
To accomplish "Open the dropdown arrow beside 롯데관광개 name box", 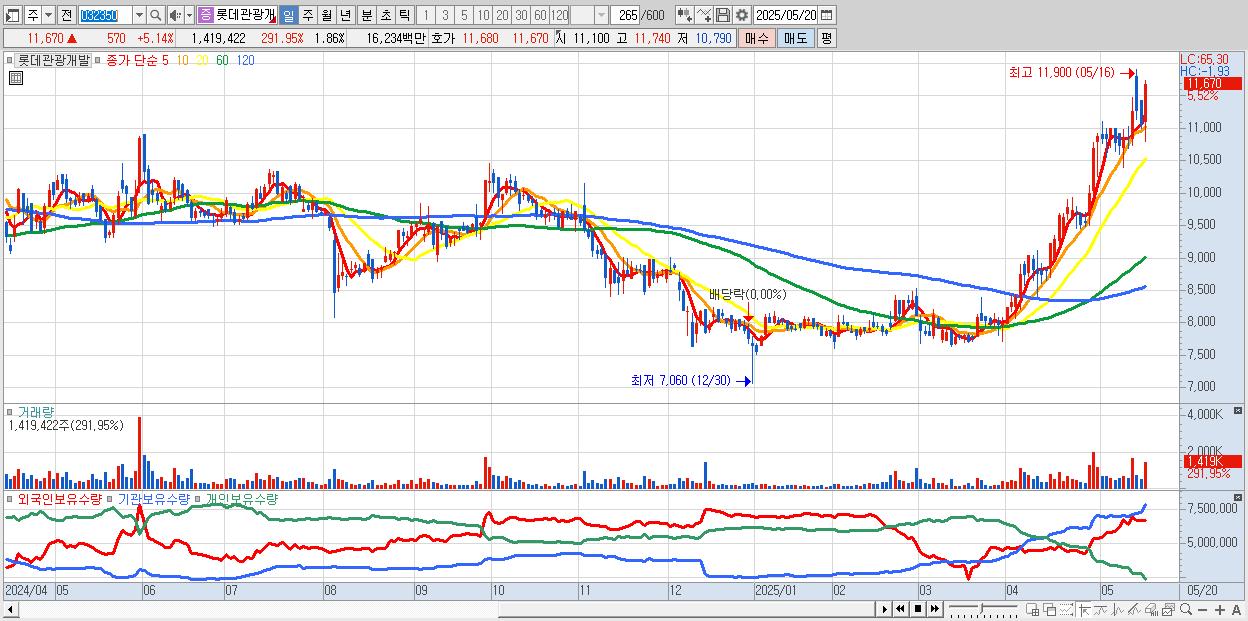I will pos(273,21).
